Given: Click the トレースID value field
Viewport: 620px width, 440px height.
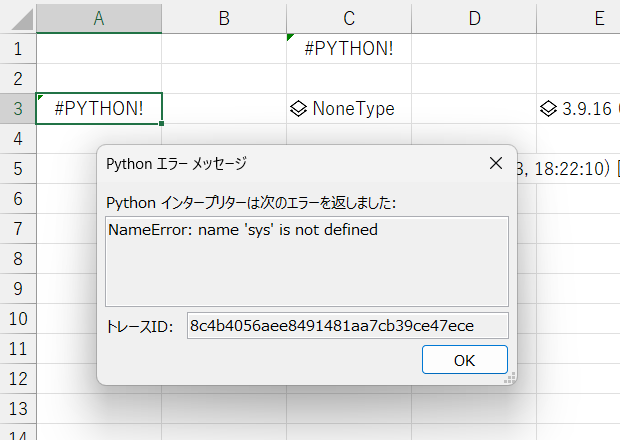Looking at the screenshot, I should pyautogui.click(x=348, y=326).
